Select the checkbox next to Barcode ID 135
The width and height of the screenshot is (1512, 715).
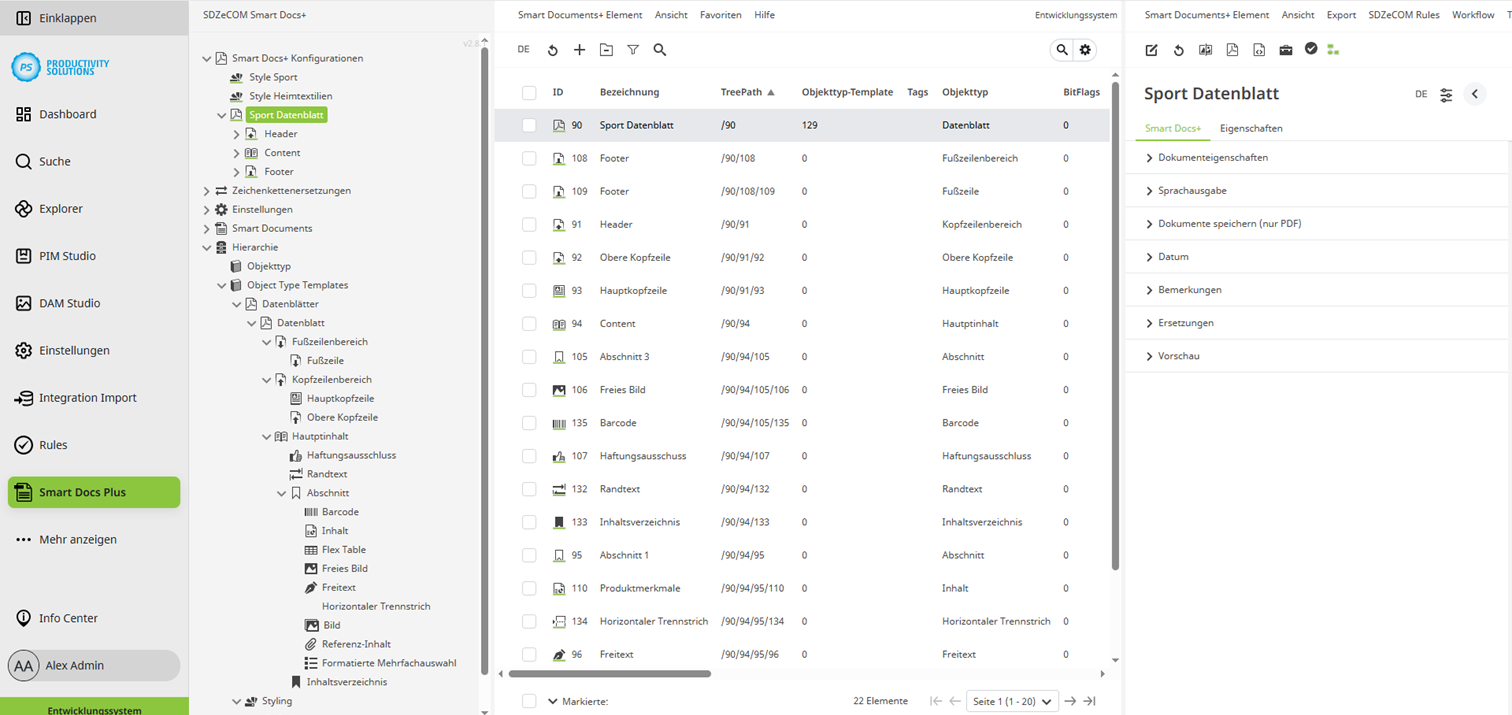pos(529,422)
